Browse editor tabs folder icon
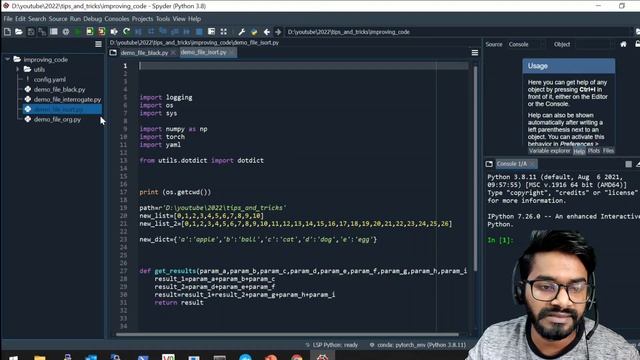 tap(113, 53)
